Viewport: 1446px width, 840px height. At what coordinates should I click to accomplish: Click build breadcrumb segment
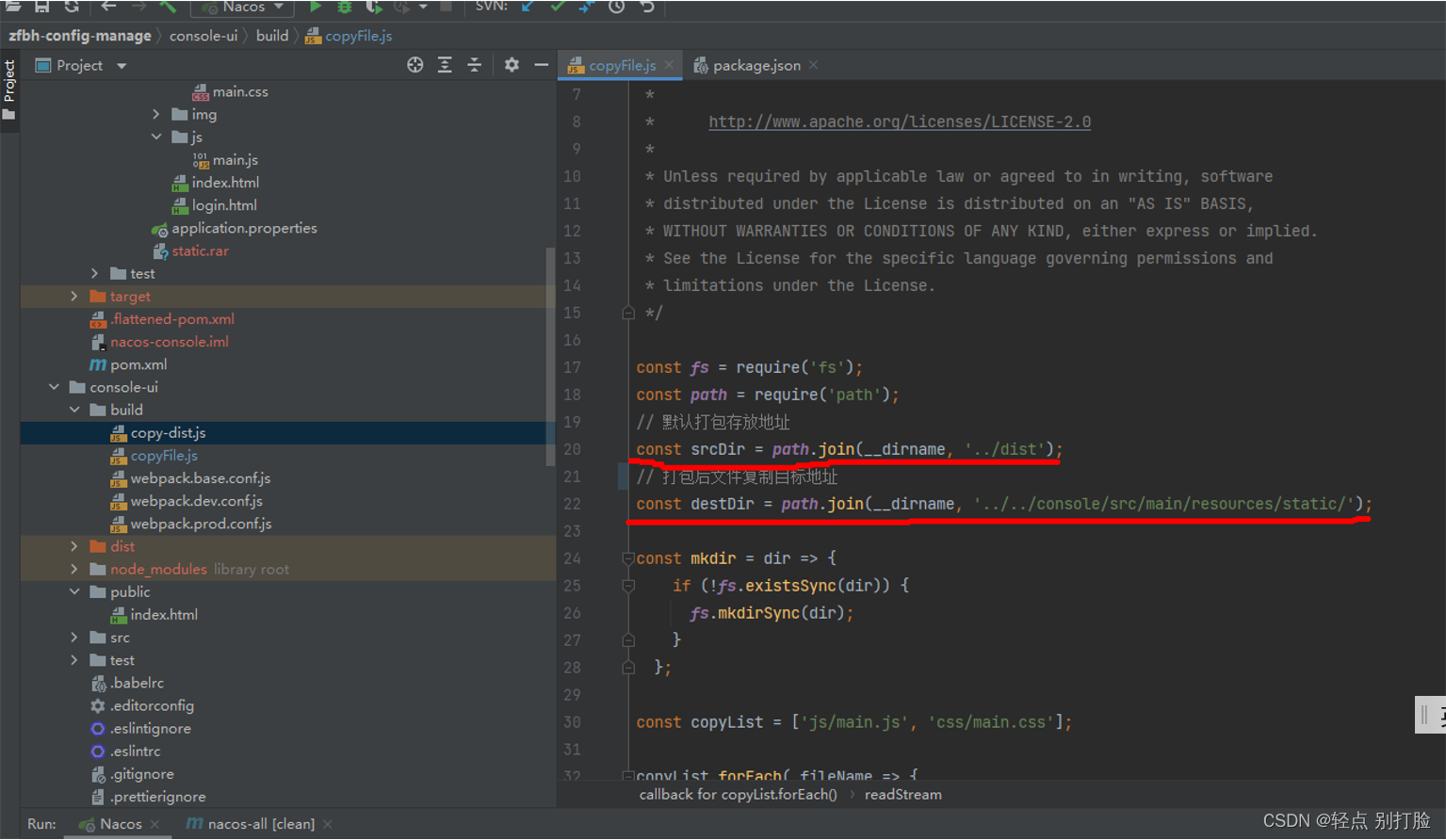click(272, 36)
